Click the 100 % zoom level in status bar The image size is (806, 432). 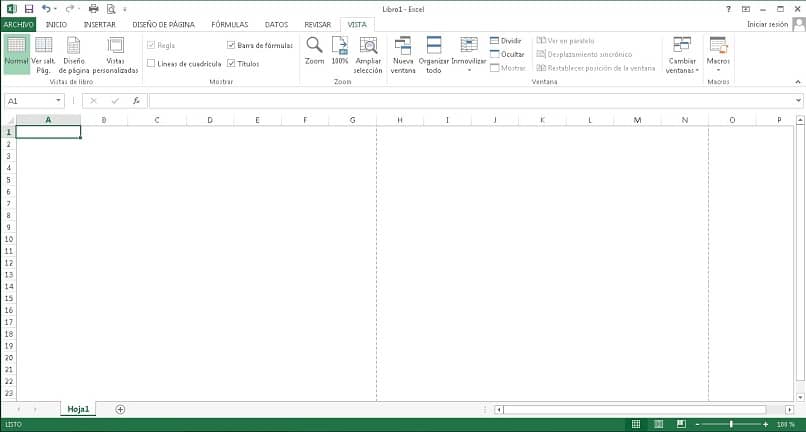(x=785, y=424)
